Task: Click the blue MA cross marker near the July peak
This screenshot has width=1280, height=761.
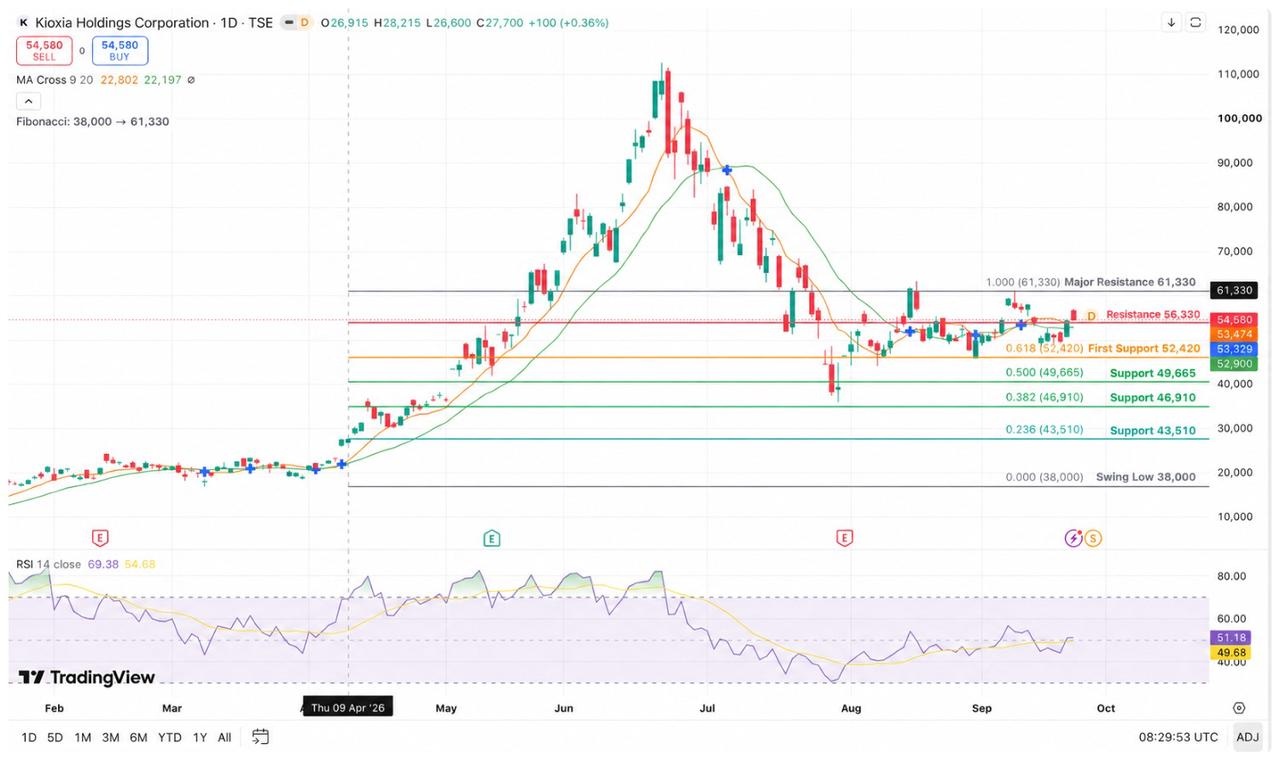Action: (727, 170)
